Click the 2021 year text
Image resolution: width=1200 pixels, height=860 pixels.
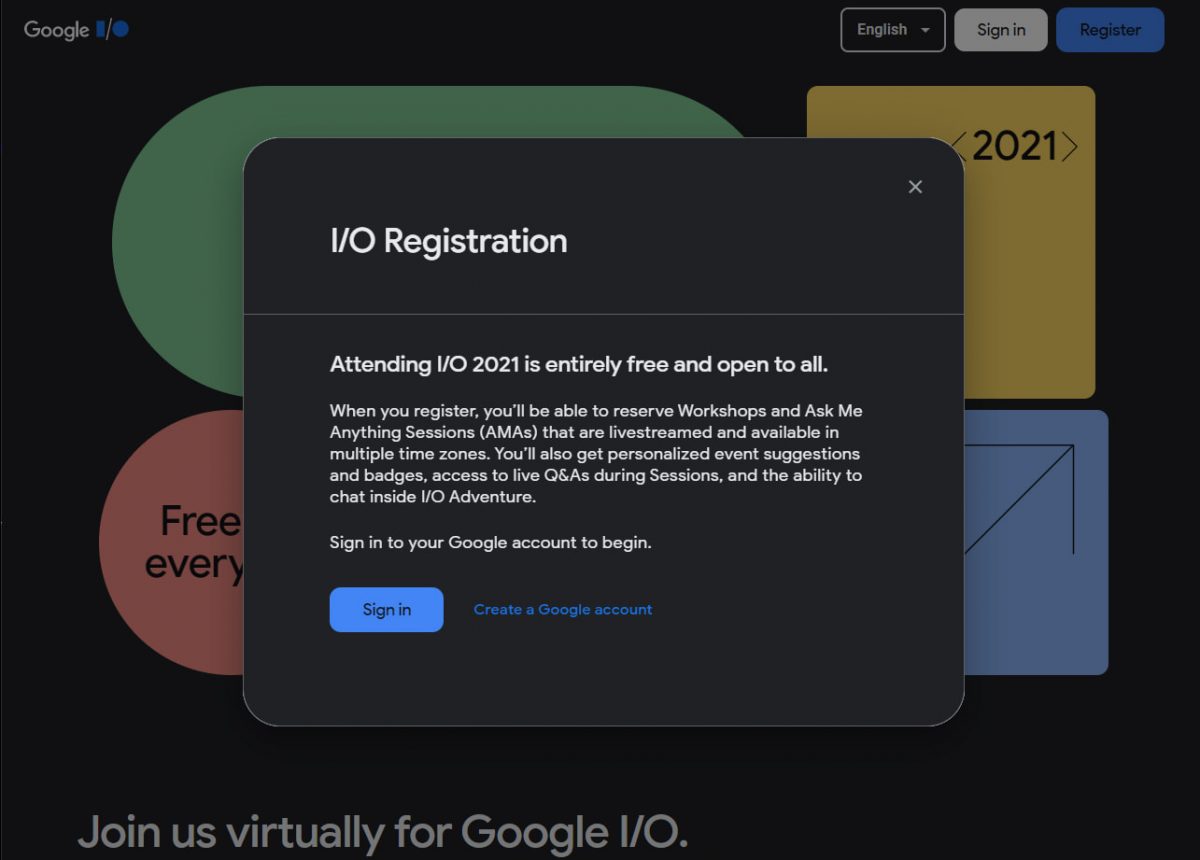[x=1014, y=147]
